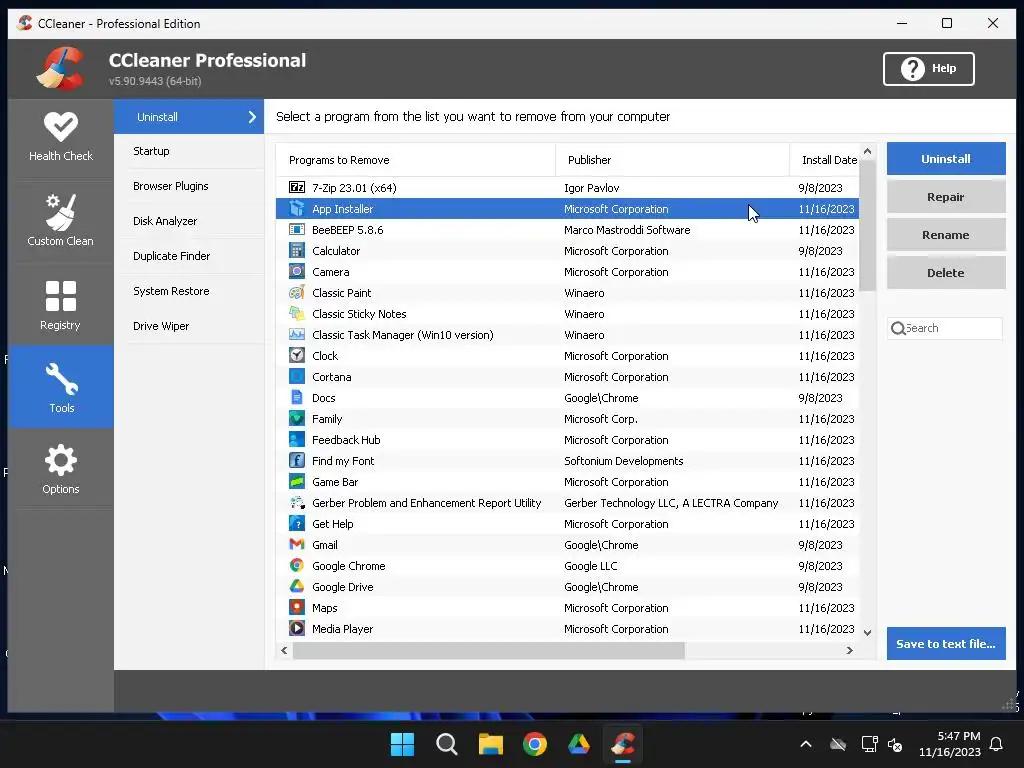This screenshot has height=768, width=1024.
Task: Click the Maps app icon
Action: click(x=296, y=607)
